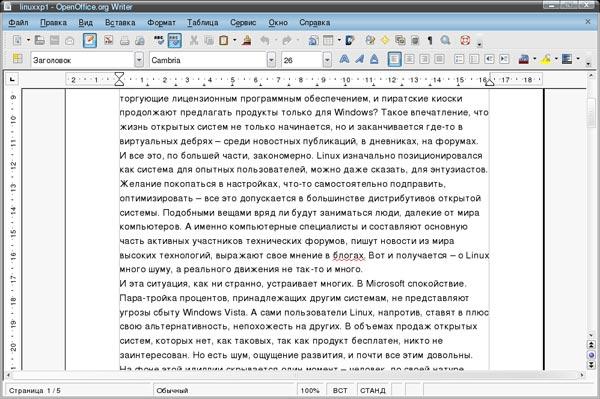Redo the last undone action
The width and height of the screenshot is (600, 399).
pos(287,40)
